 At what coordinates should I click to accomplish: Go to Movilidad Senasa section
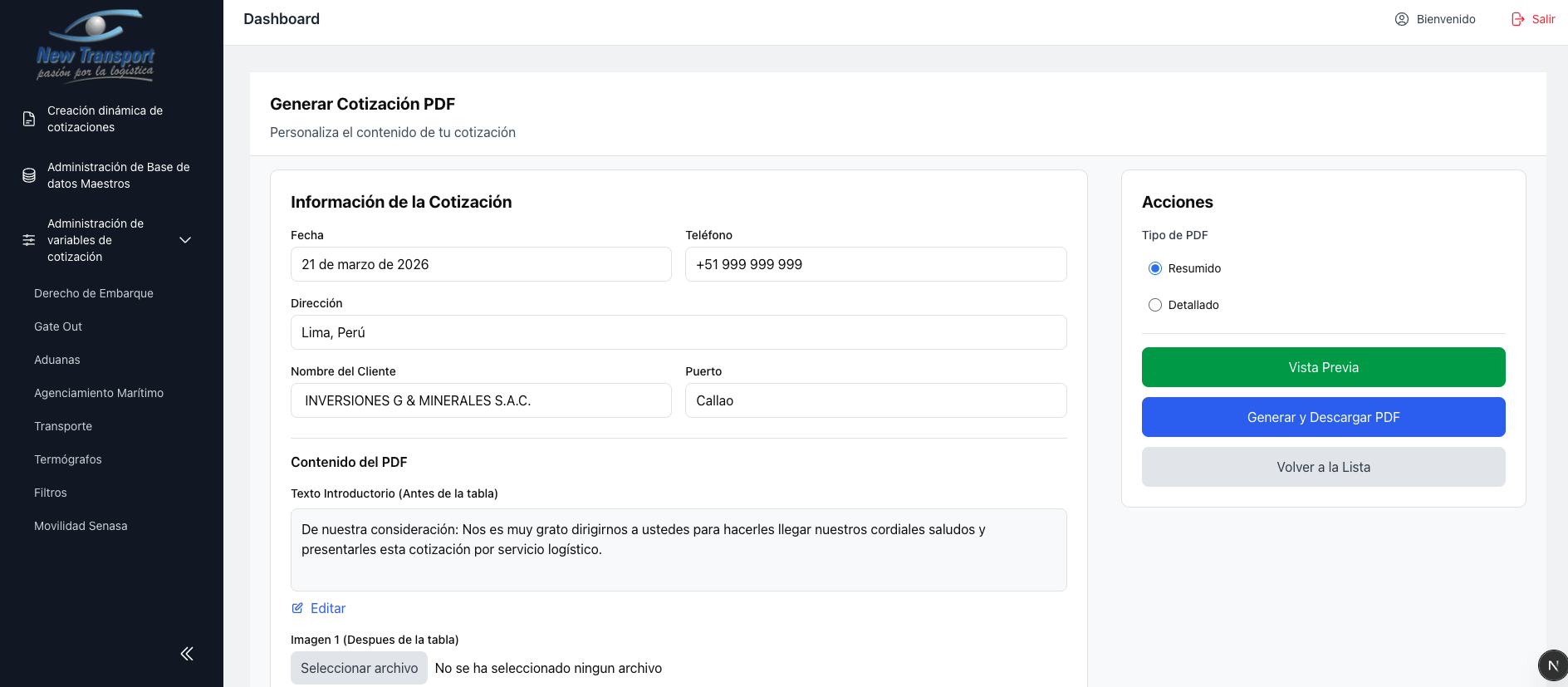pyautogui.click(x=81, y=526)
